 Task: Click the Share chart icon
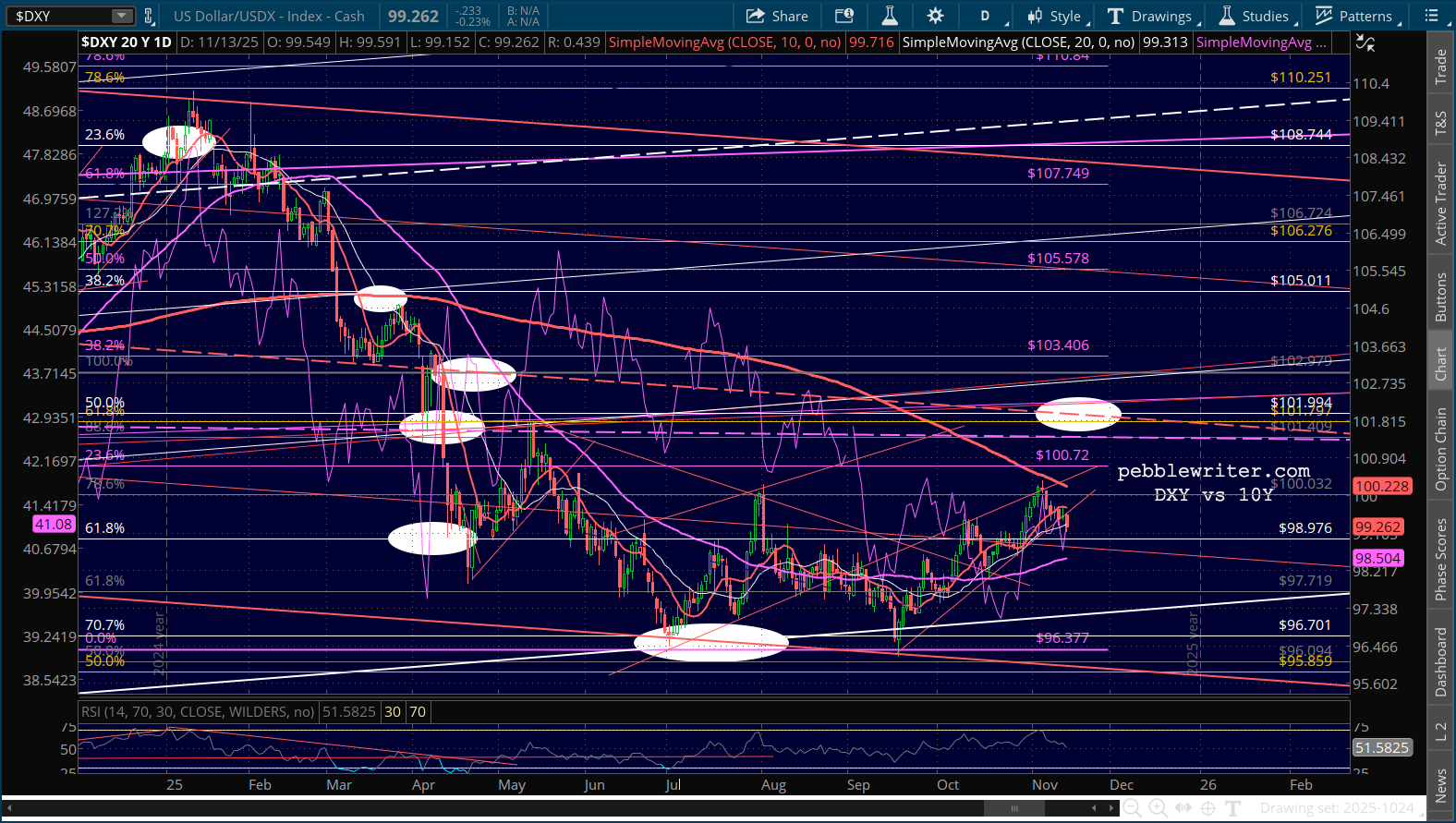pos(777,16)
